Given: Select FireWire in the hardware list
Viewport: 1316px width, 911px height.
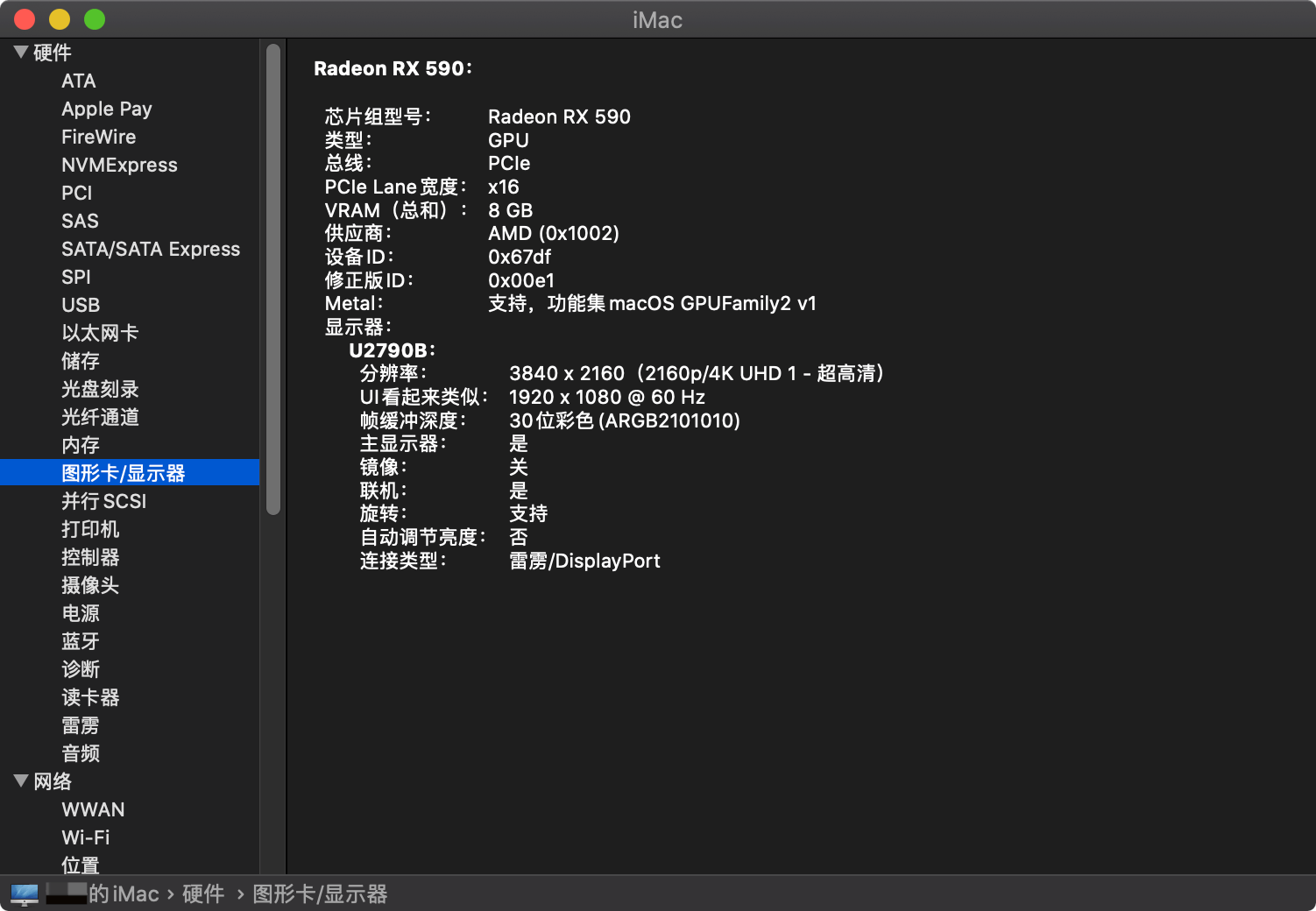Looking at the screenshot, I should click(x=99, y=137).
